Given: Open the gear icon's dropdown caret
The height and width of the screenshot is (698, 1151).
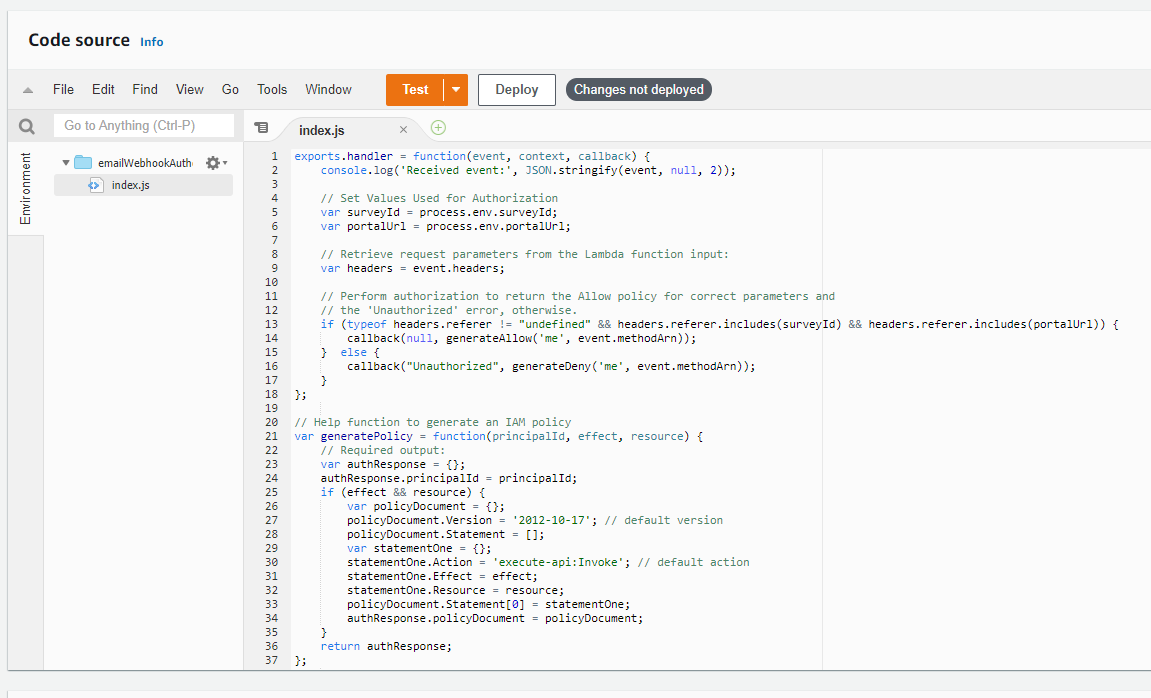Looking at the screenshot, I should pos(224,162).
